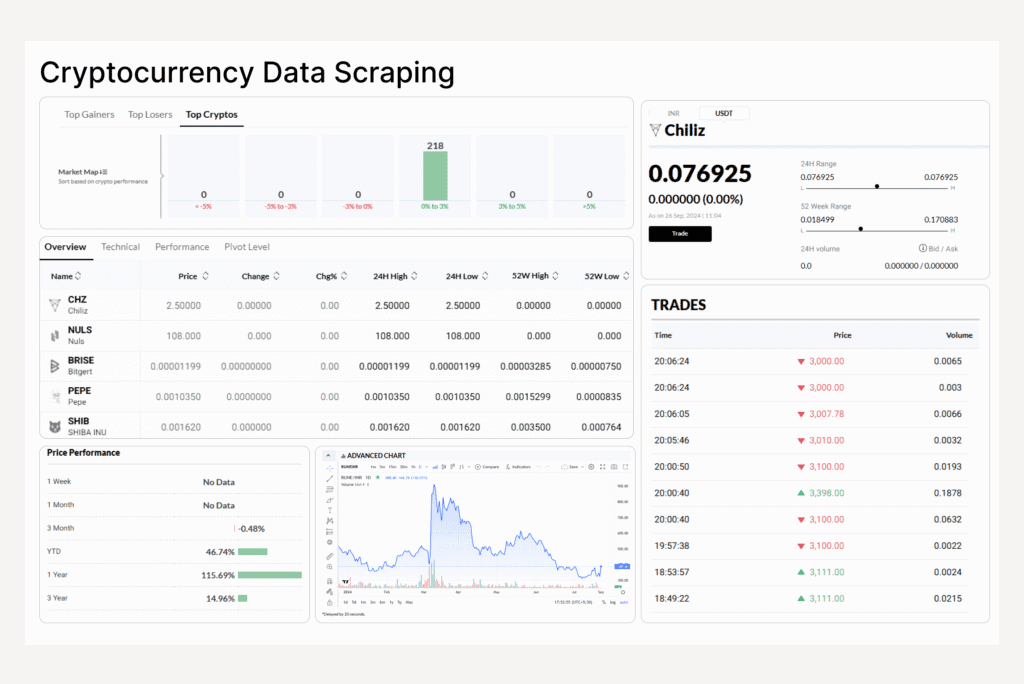
Task: Click the 52 Week Range slider marker
Action: point(860,229)
